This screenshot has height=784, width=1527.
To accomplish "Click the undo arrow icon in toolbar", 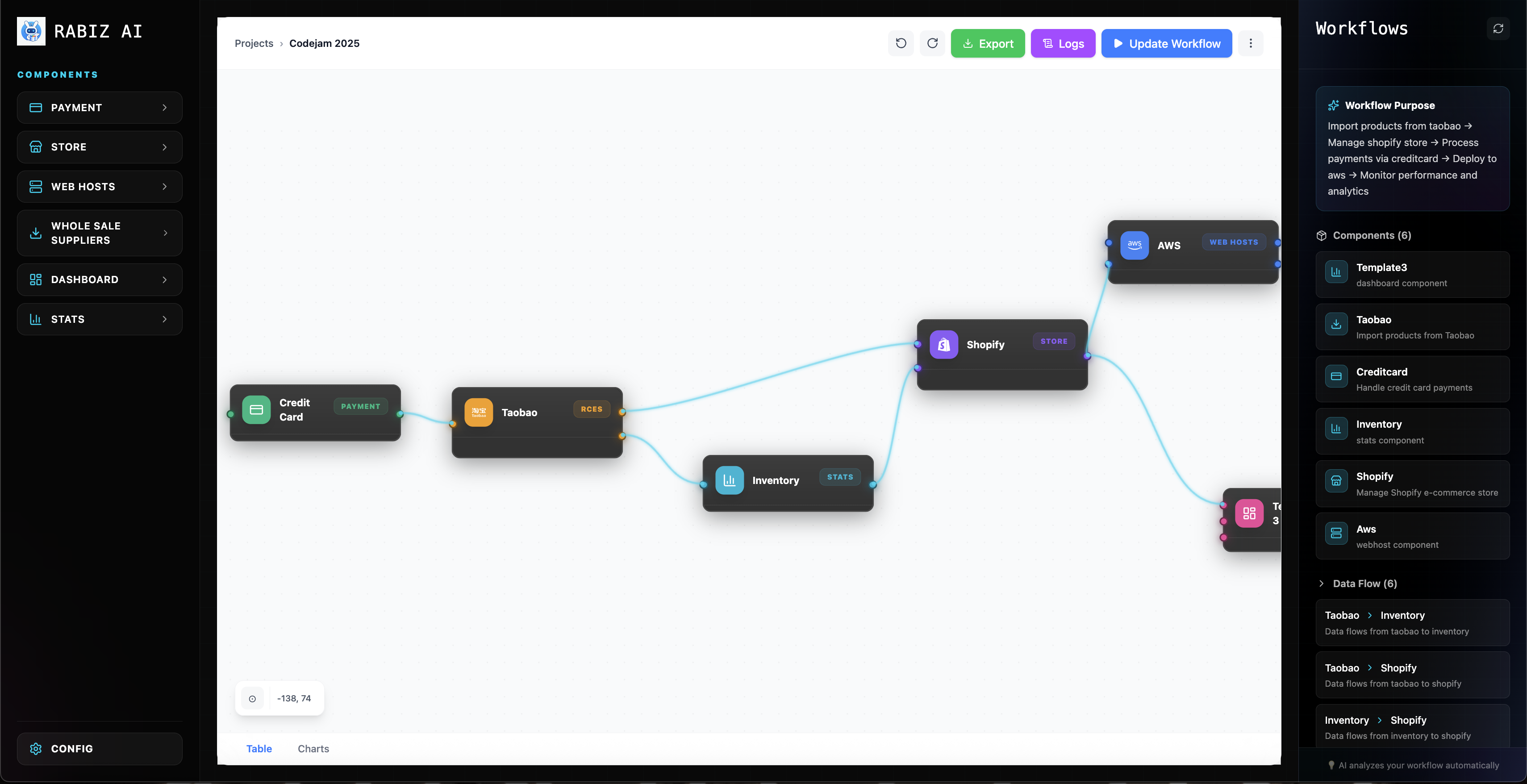I will (901, 43).
